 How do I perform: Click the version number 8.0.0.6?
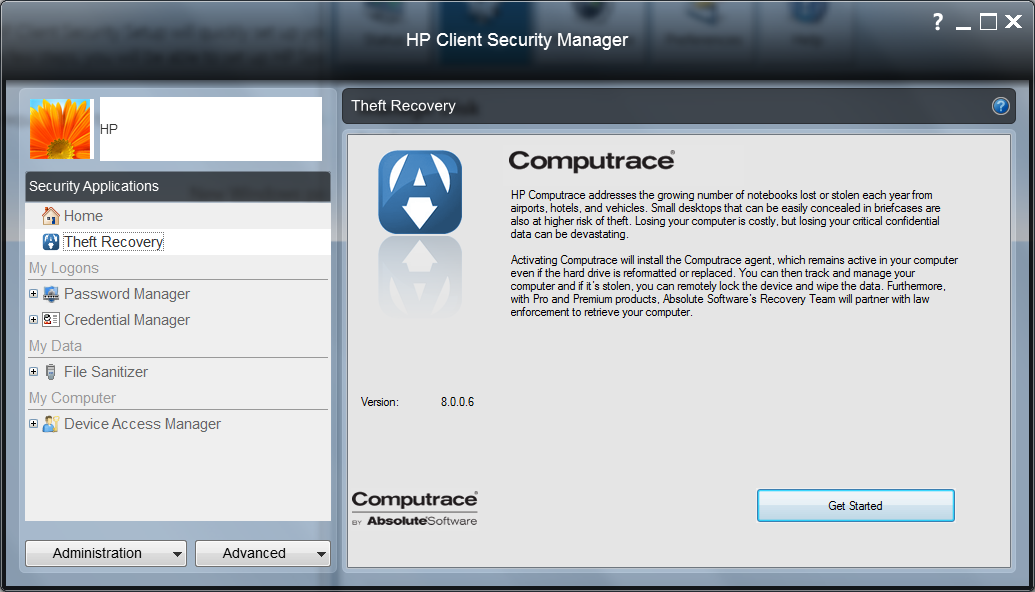pyautogui.click(x=457, y=402)
